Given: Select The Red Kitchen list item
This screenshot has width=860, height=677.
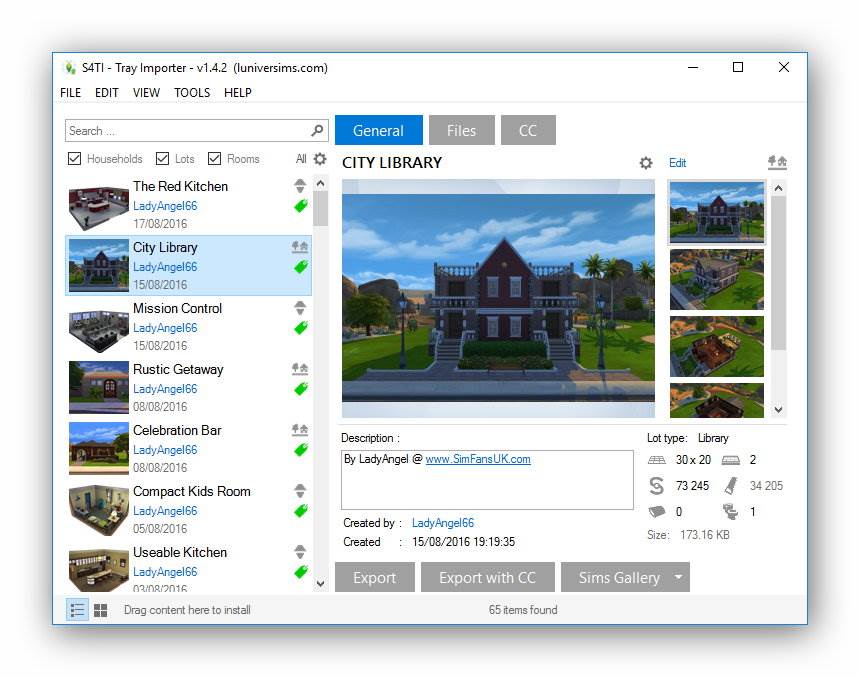Looking at the screenshot, I should (x=188, y=205).
